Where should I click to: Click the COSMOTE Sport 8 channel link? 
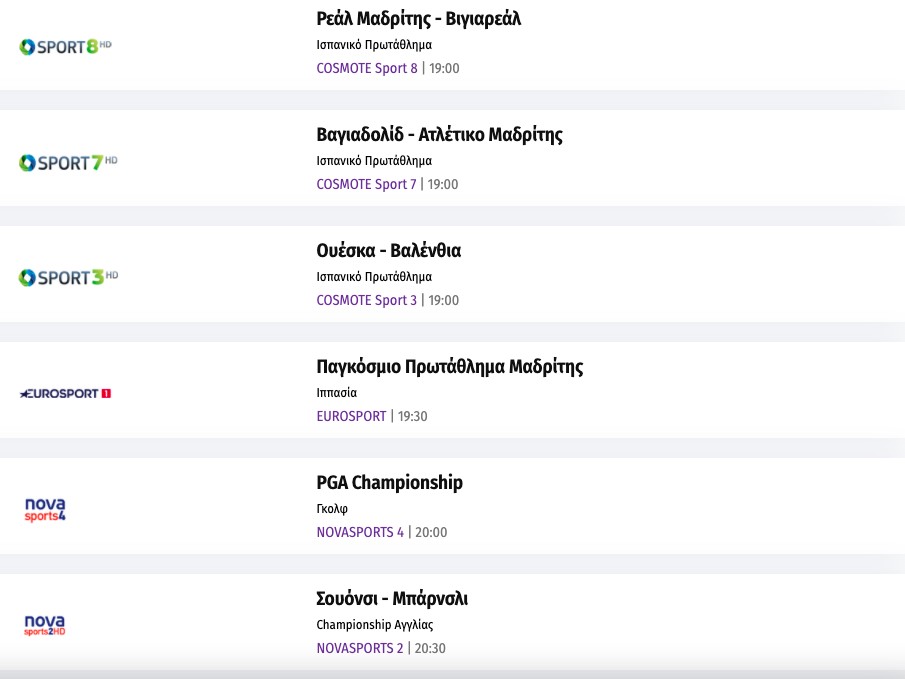366,68
